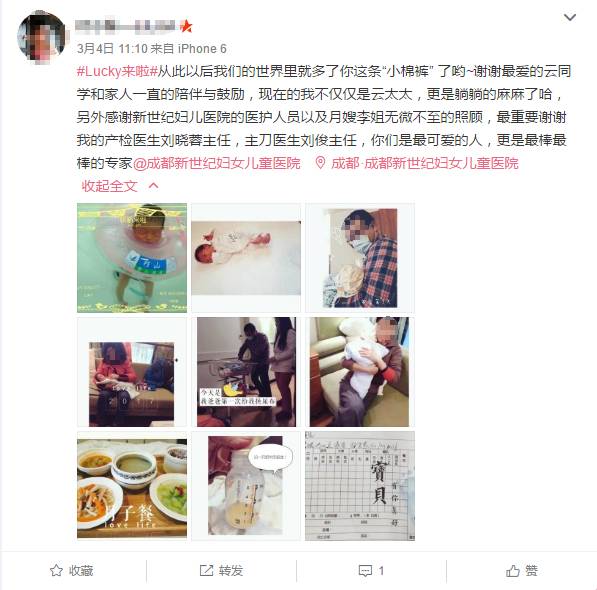Screen dimensions: 597x590
Task: Open the baby swimming ring photo thumbnail
Action: [x=132, y=258]
